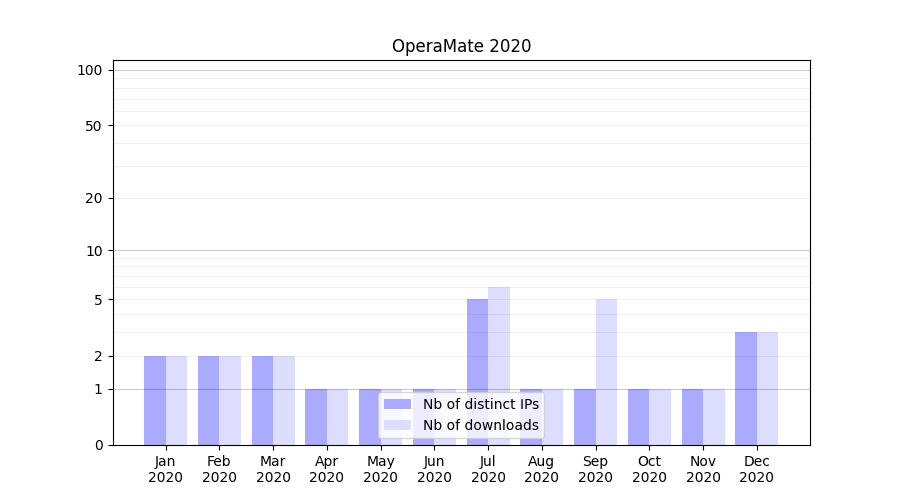Select the Oct 2020 downloads bar
The width and height of the screenshot is (900, 500).
[x=660, y=417]
